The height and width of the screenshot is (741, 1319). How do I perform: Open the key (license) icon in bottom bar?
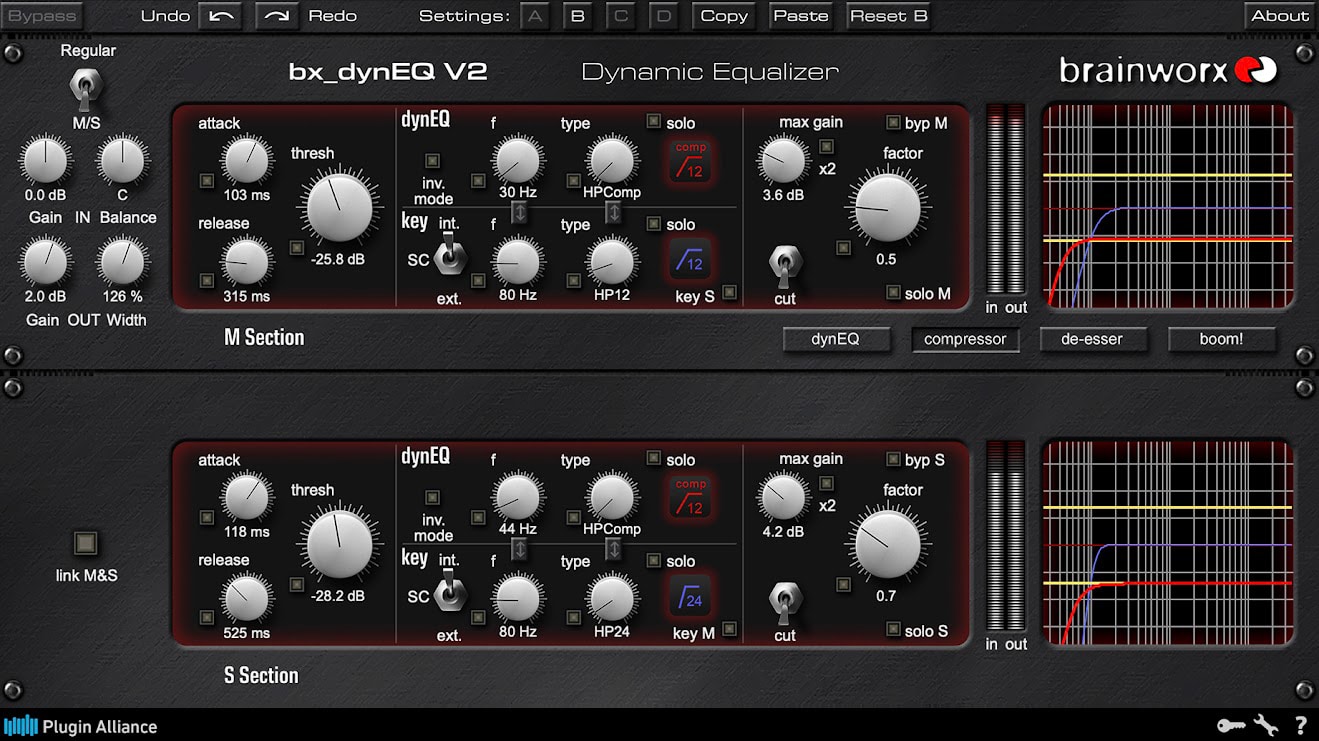coord(1230,725)
